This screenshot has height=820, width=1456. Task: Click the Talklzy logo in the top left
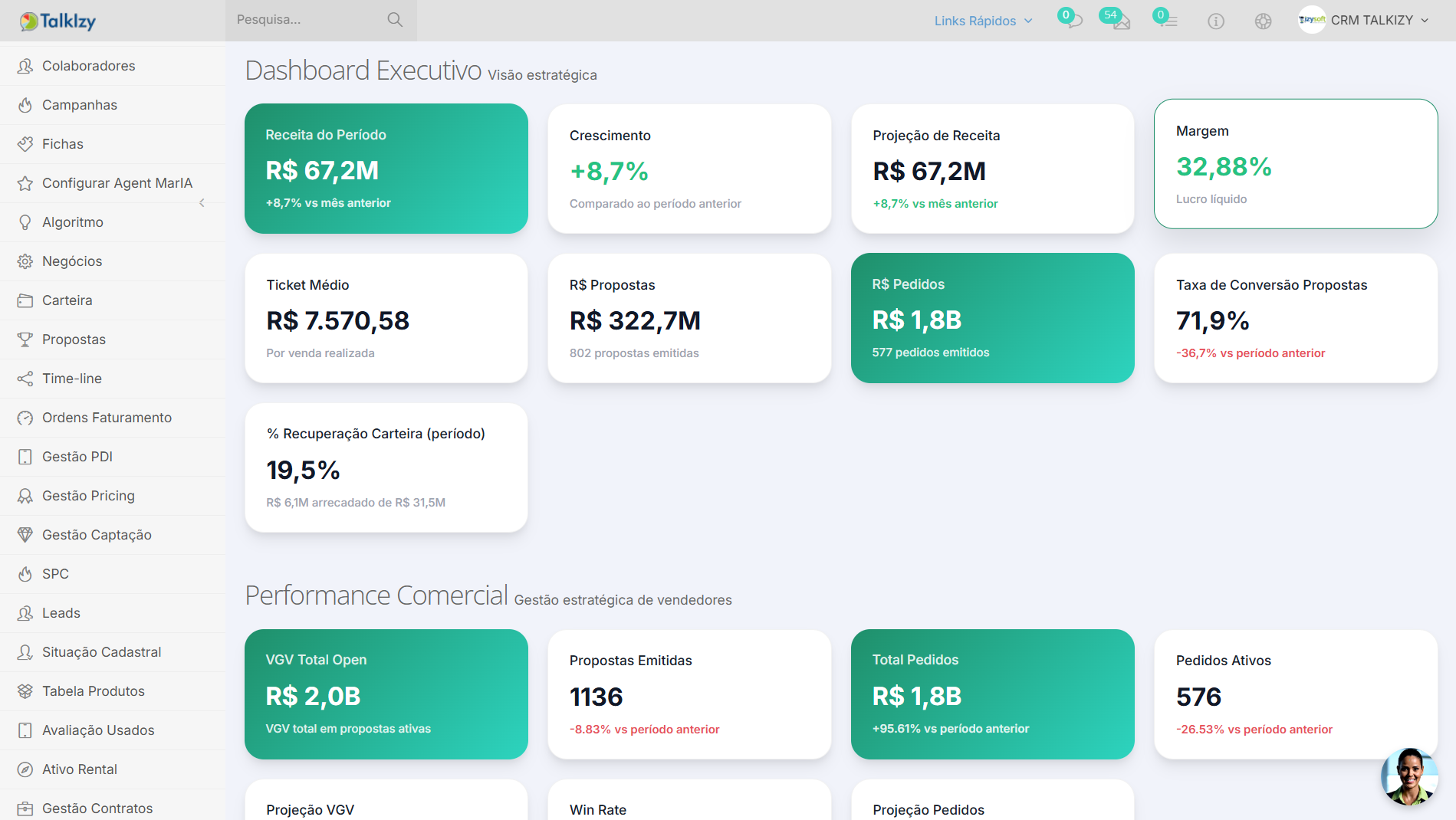click(x=58, y=21)
